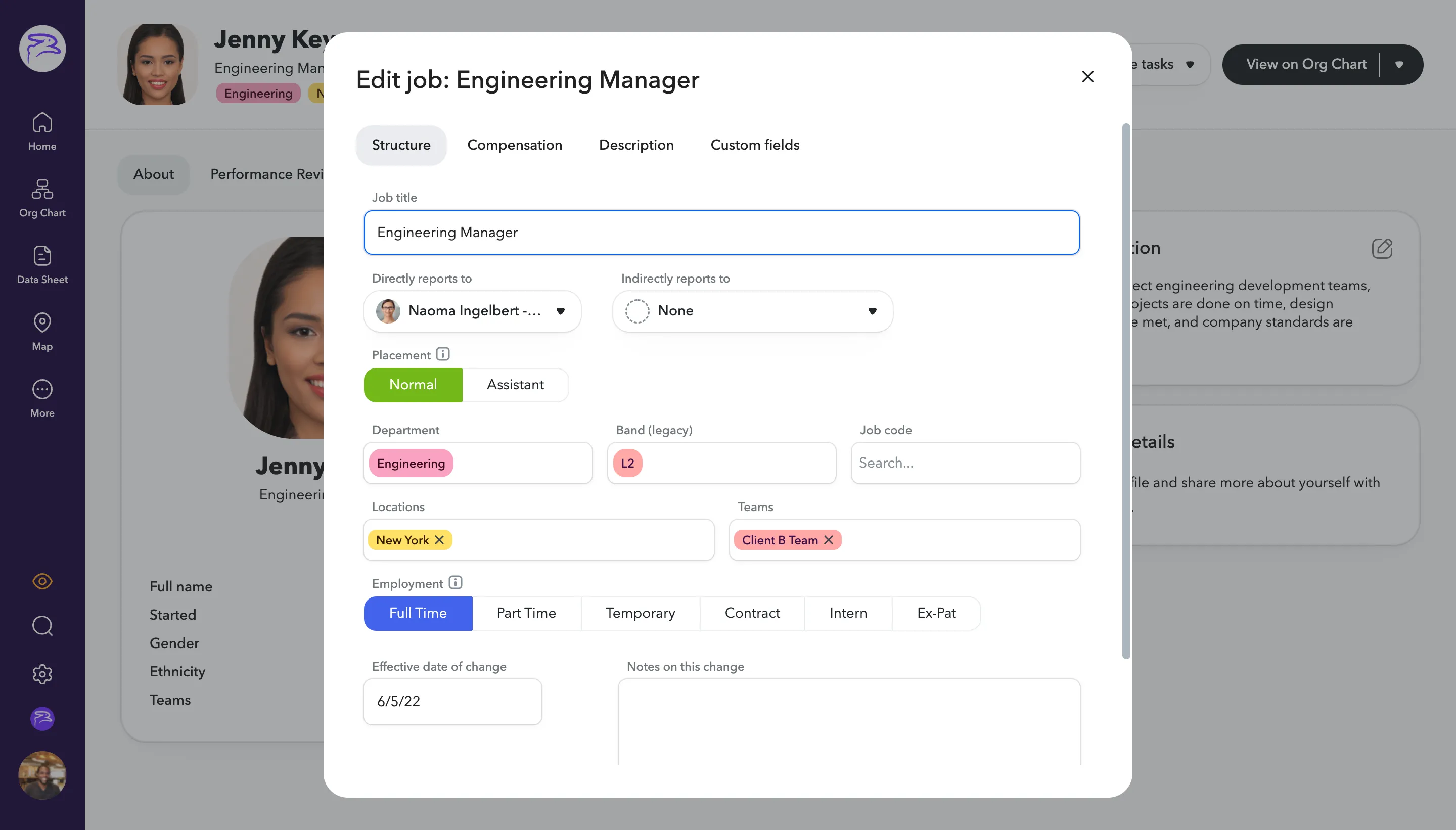Open the More sidebar menu
Screen dimensions: 1456x830
[42, 398]
